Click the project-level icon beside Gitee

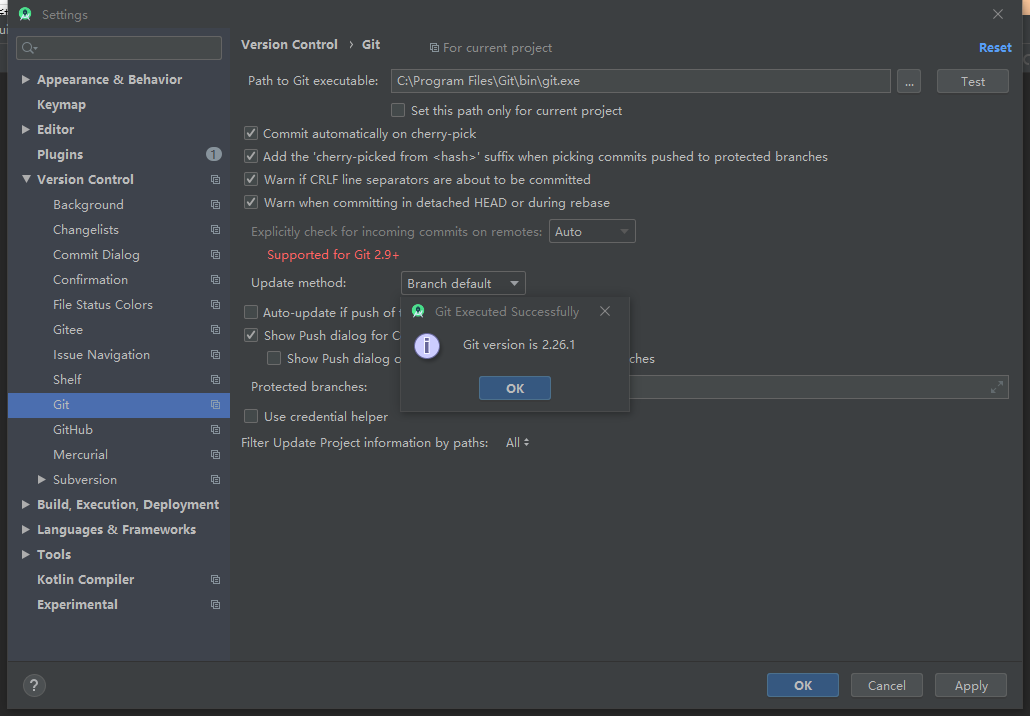(215, 329)
